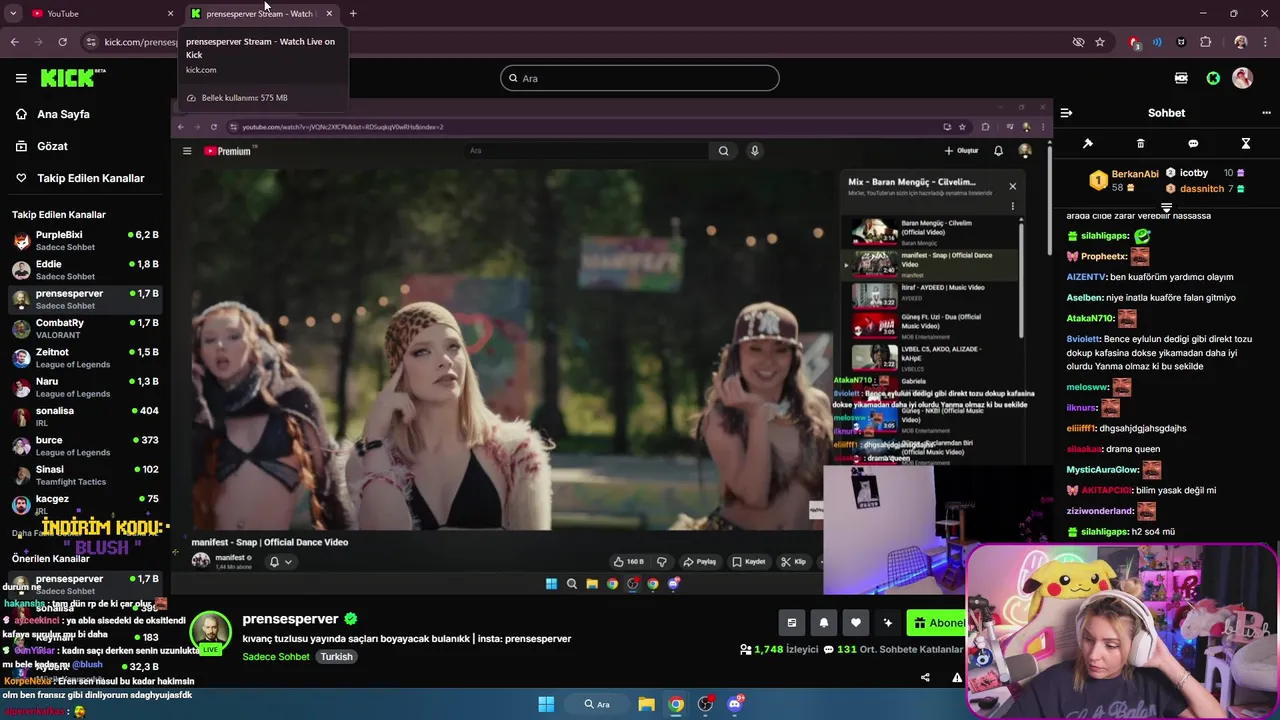This screenshot has height=720, width=1280.
Task: Select burce channel in sidebar
Action: [85, 446]
